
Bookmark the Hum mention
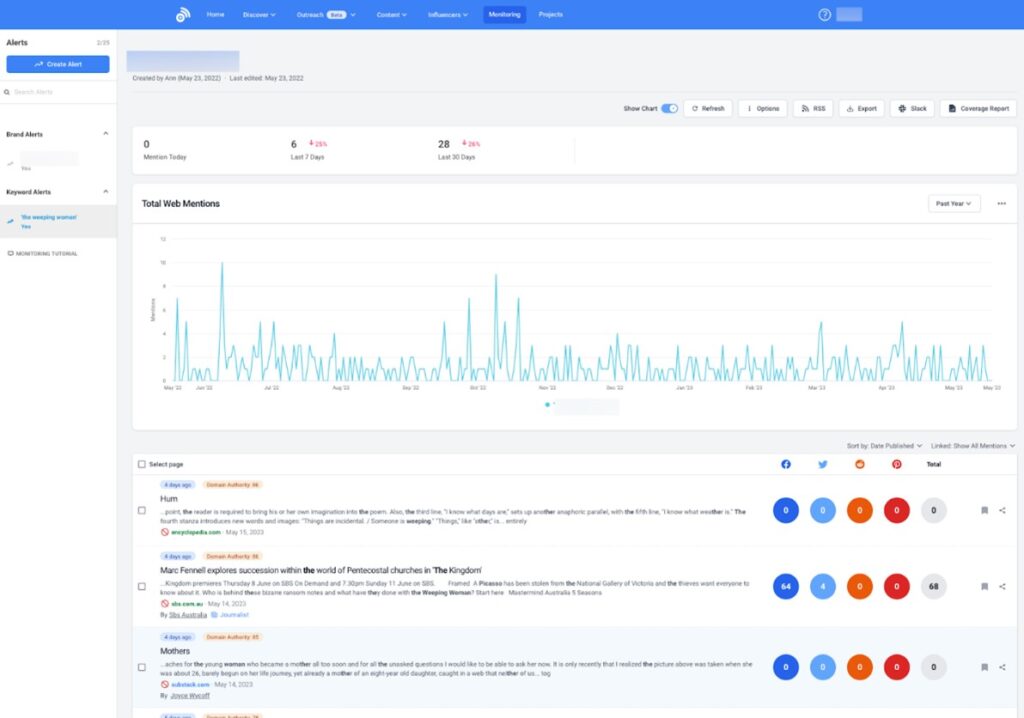(x=985, y=510)
